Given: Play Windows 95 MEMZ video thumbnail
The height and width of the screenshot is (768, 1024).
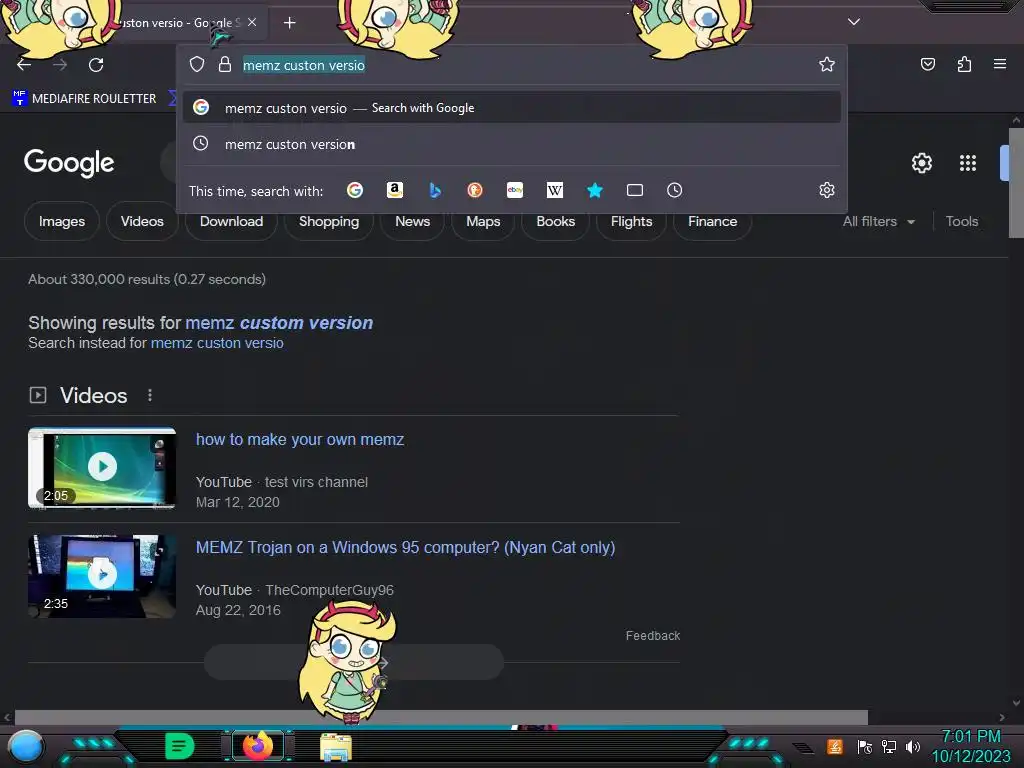Looking at the screenshot, I should tap(102, 575).
